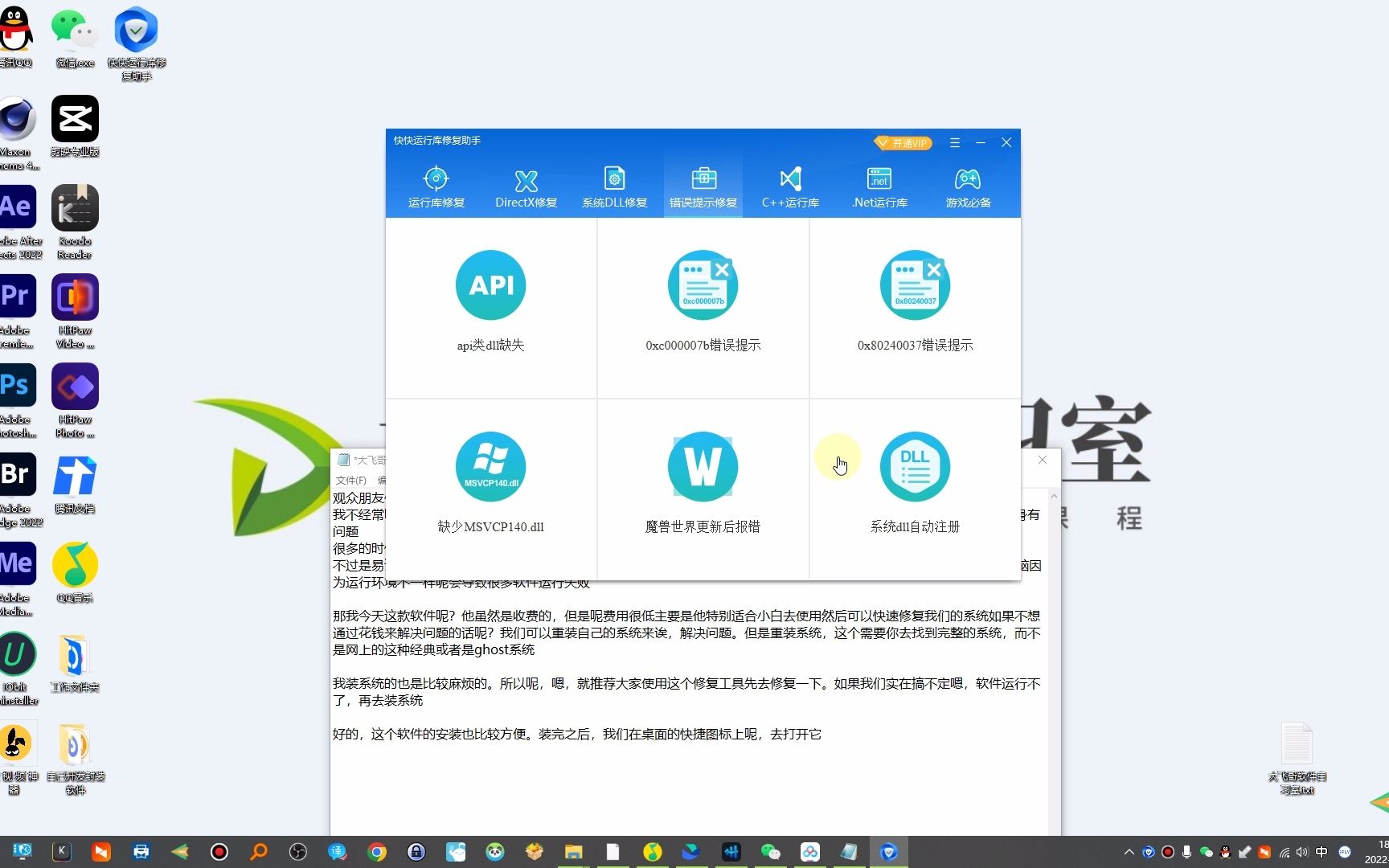Open 文件(F) menu in Notepad

(x=350, y=481)
